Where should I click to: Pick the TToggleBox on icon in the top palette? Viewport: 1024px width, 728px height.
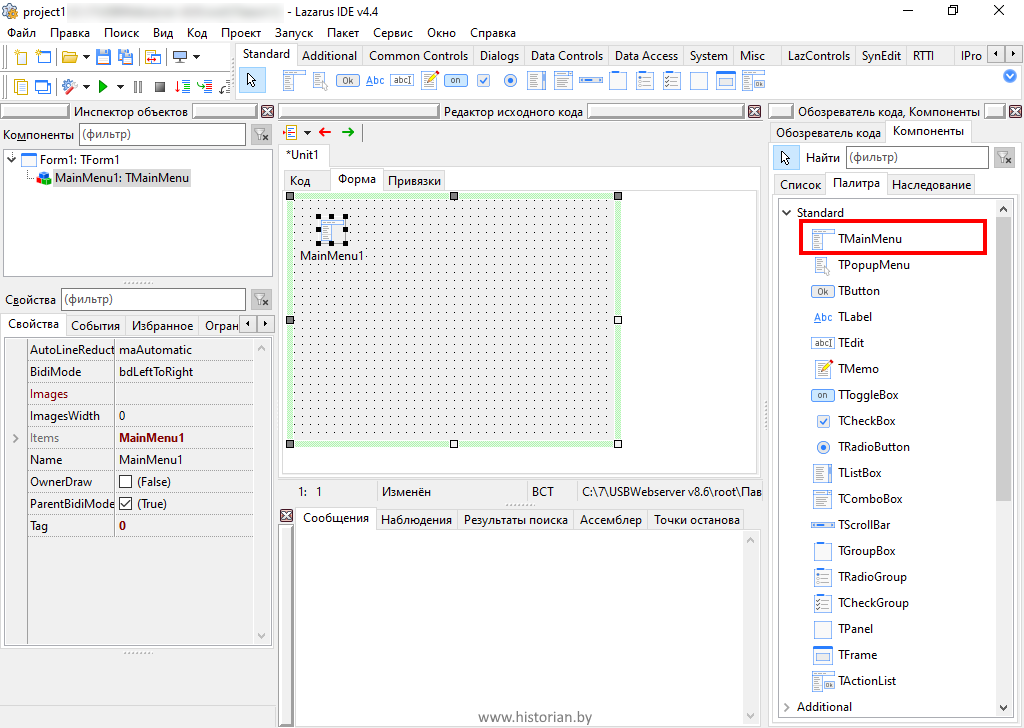tap(456, 80)
